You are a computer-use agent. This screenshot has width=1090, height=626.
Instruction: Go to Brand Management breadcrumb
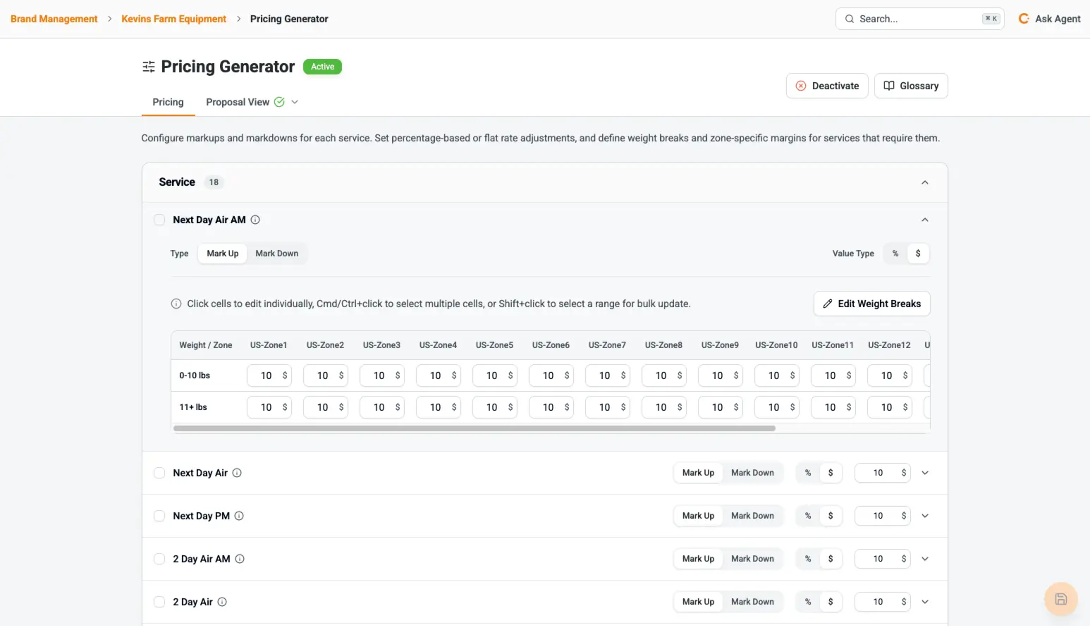[54, 19]
